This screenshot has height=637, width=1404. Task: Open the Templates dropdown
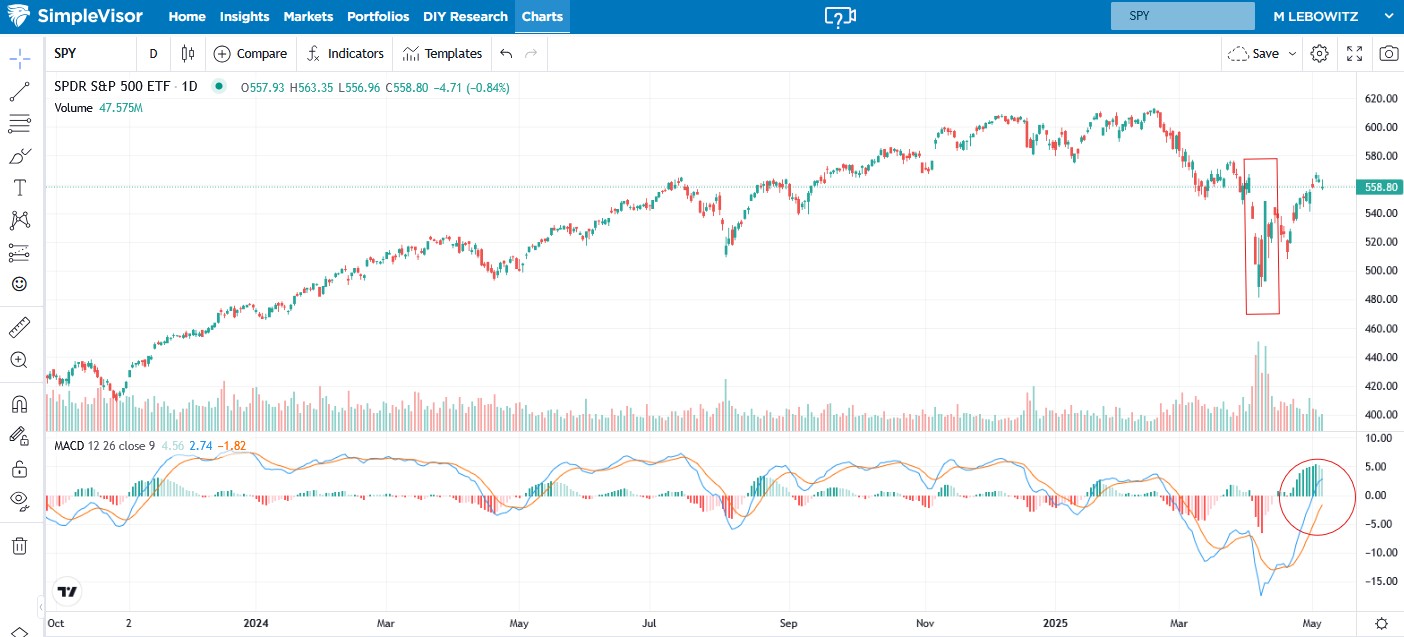[x=441, y=53]
